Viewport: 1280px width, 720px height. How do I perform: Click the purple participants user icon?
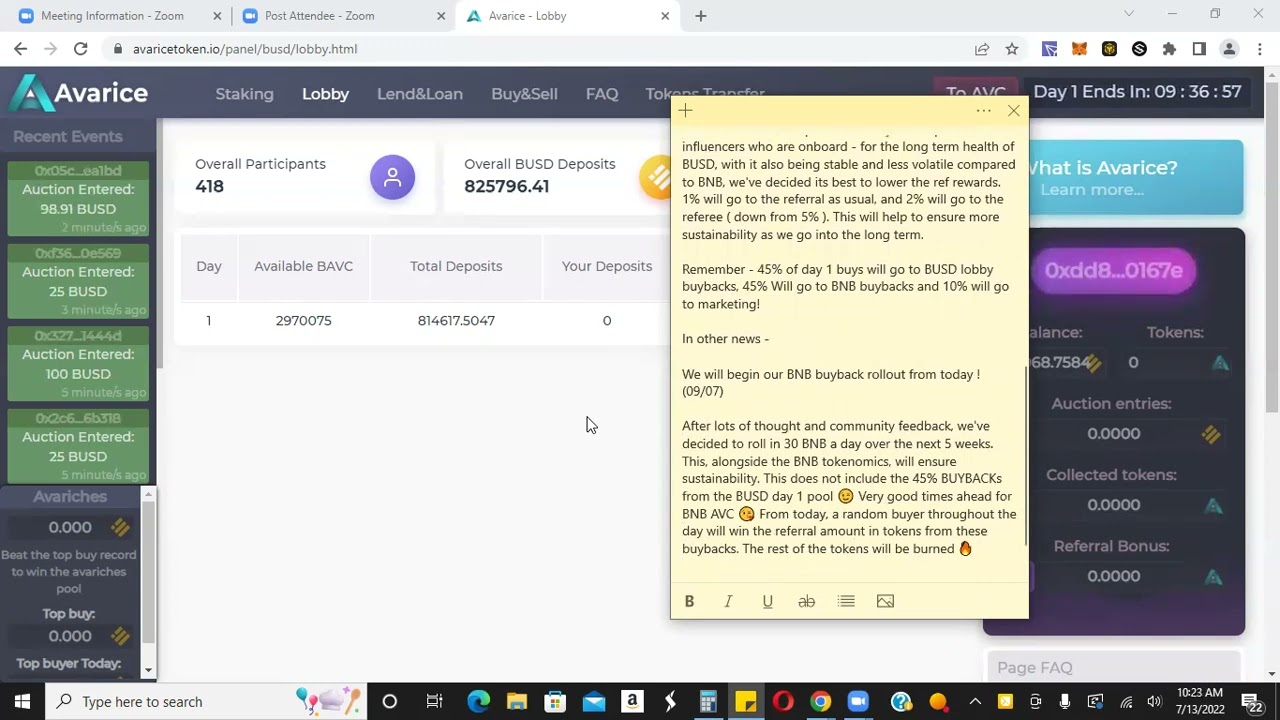pyautogui.click(x=392, y=177)
